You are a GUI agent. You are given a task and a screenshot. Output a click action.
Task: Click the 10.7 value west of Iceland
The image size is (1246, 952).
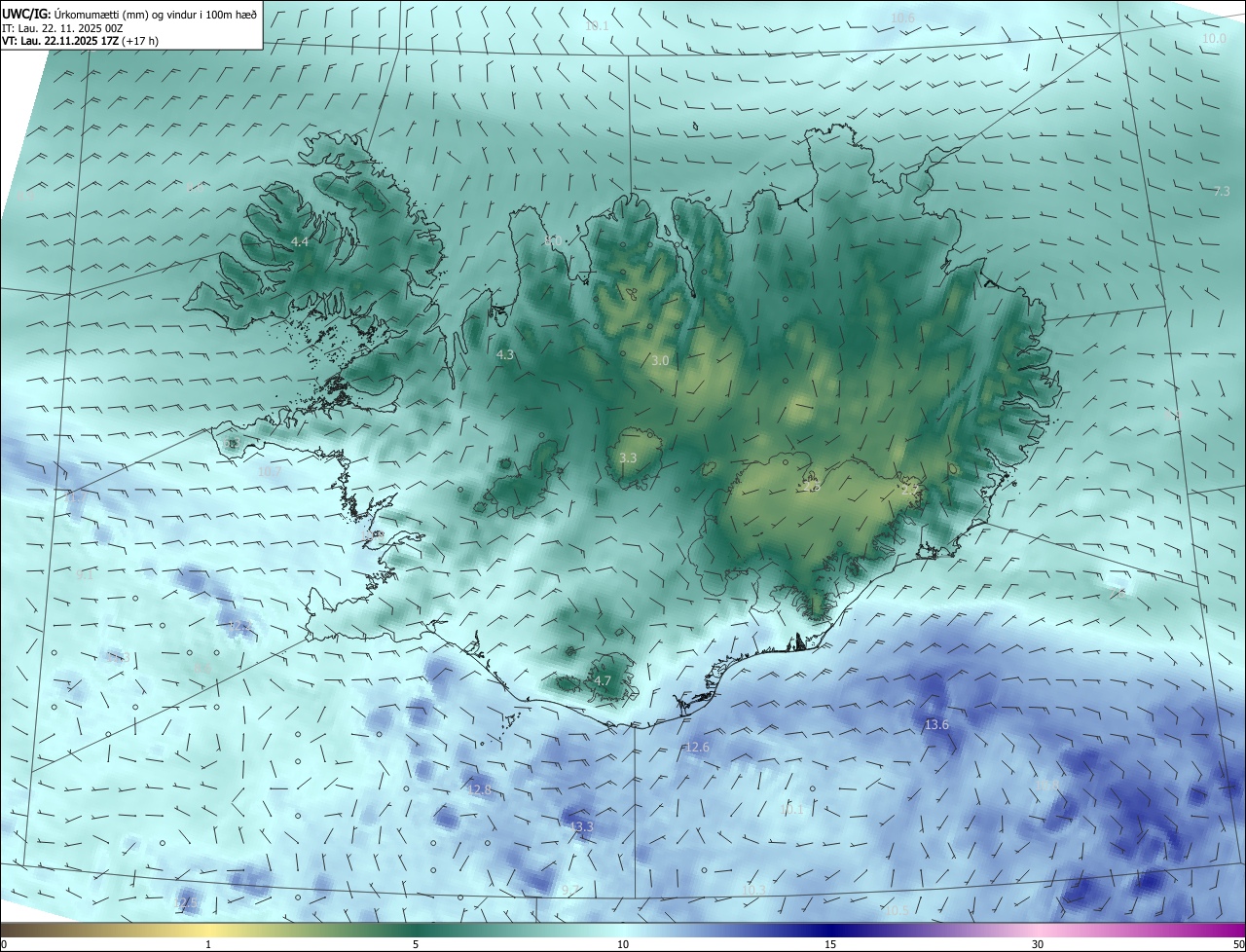(x=269, y=472)
